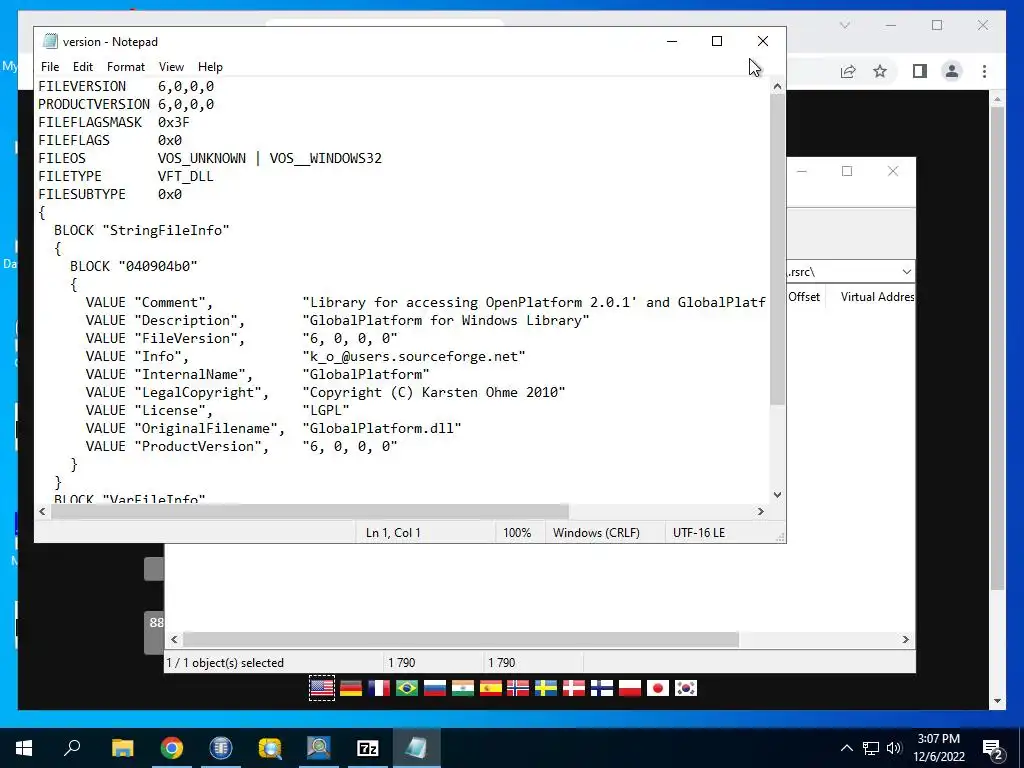Click the .rsrc\ path input field
This screenshot has width=1024, height=768.
[842, 272]
